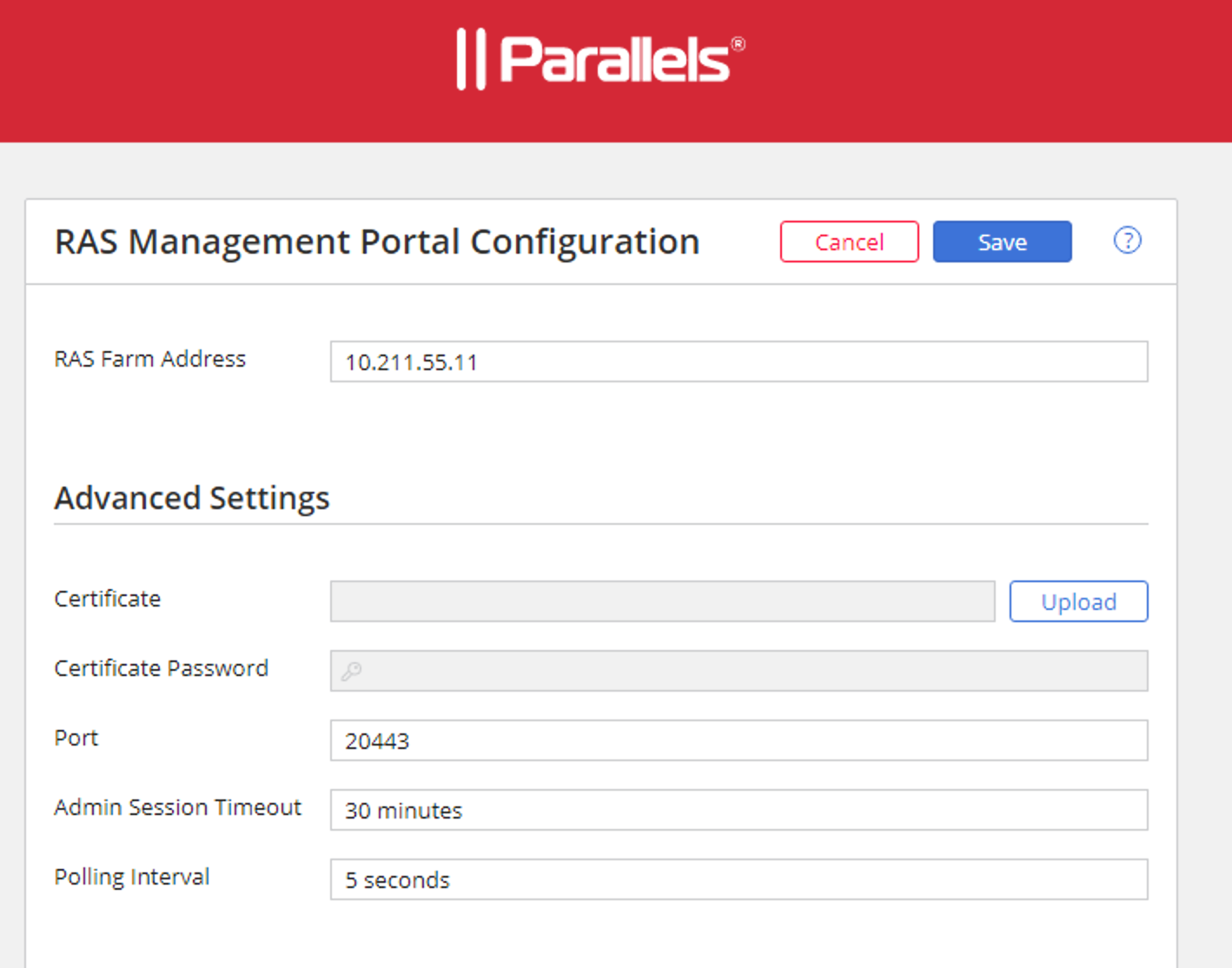The image size is (1232, 968).
Task: Open the Admin Session Timeout dropdown
Action: (x=739, y=810)
